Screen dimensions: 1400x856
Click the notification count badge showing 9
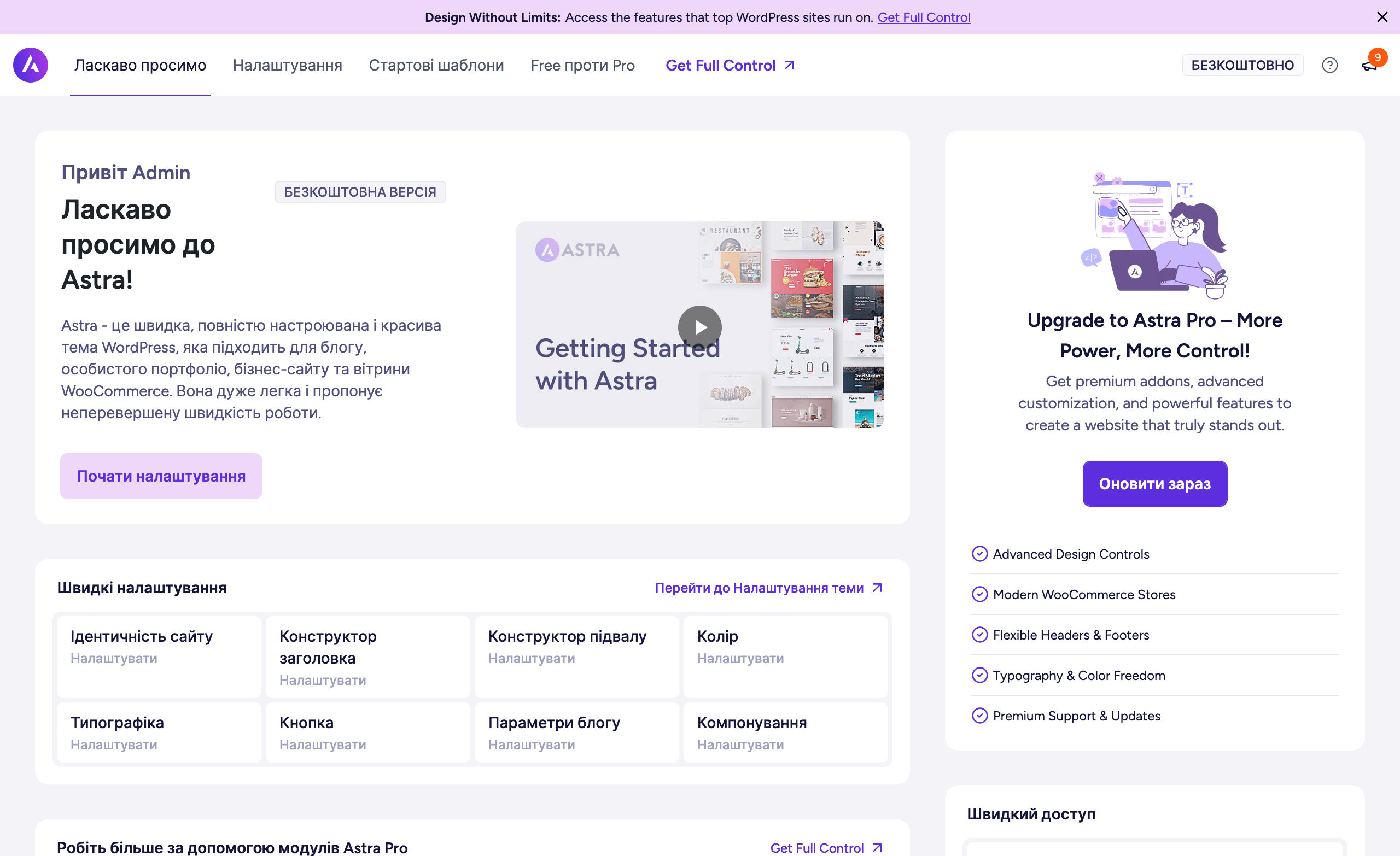click(1378, 57)
